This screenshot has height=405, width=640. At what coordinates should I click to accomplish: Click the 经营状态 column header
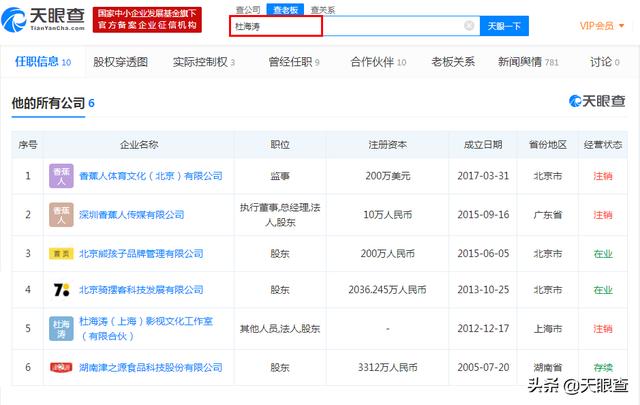point(603,145)
